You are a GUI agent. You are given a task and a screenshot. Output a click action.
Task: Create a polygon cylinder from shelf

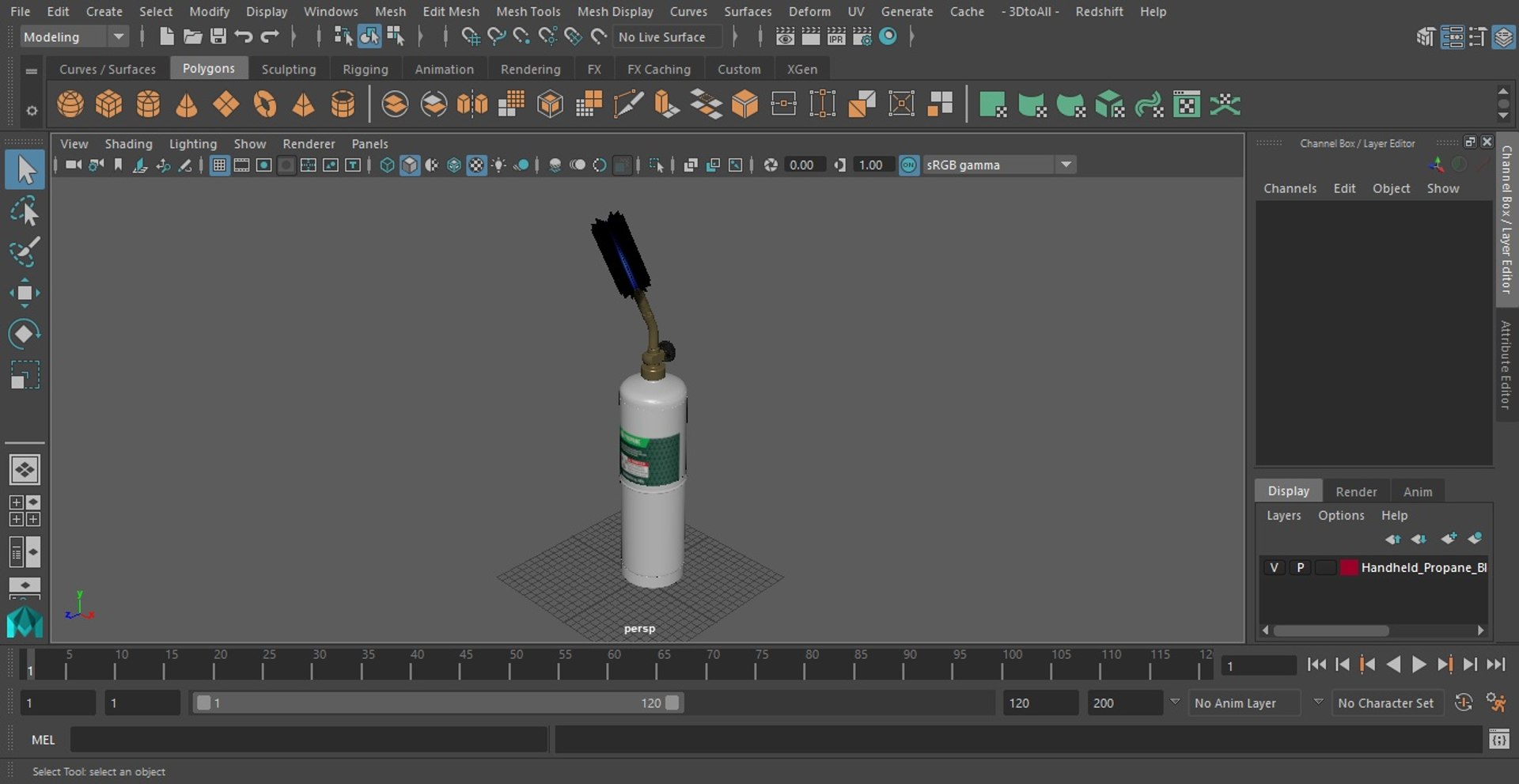coord(148,104)
